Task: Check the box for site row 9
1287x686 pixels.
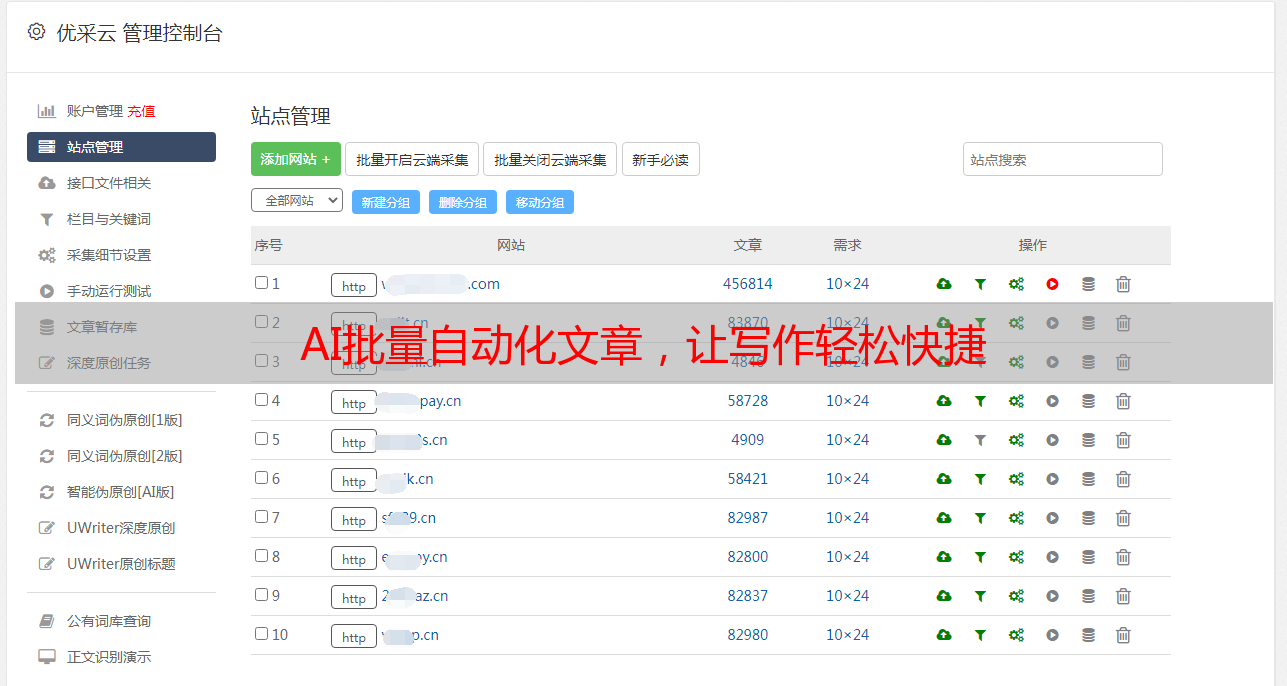Action: click(x=261, y=595)
